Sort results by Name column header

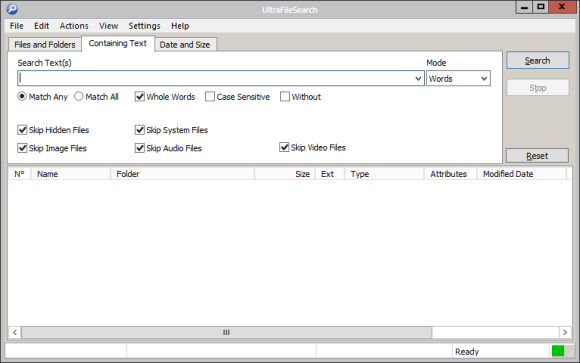click(71, 174)
